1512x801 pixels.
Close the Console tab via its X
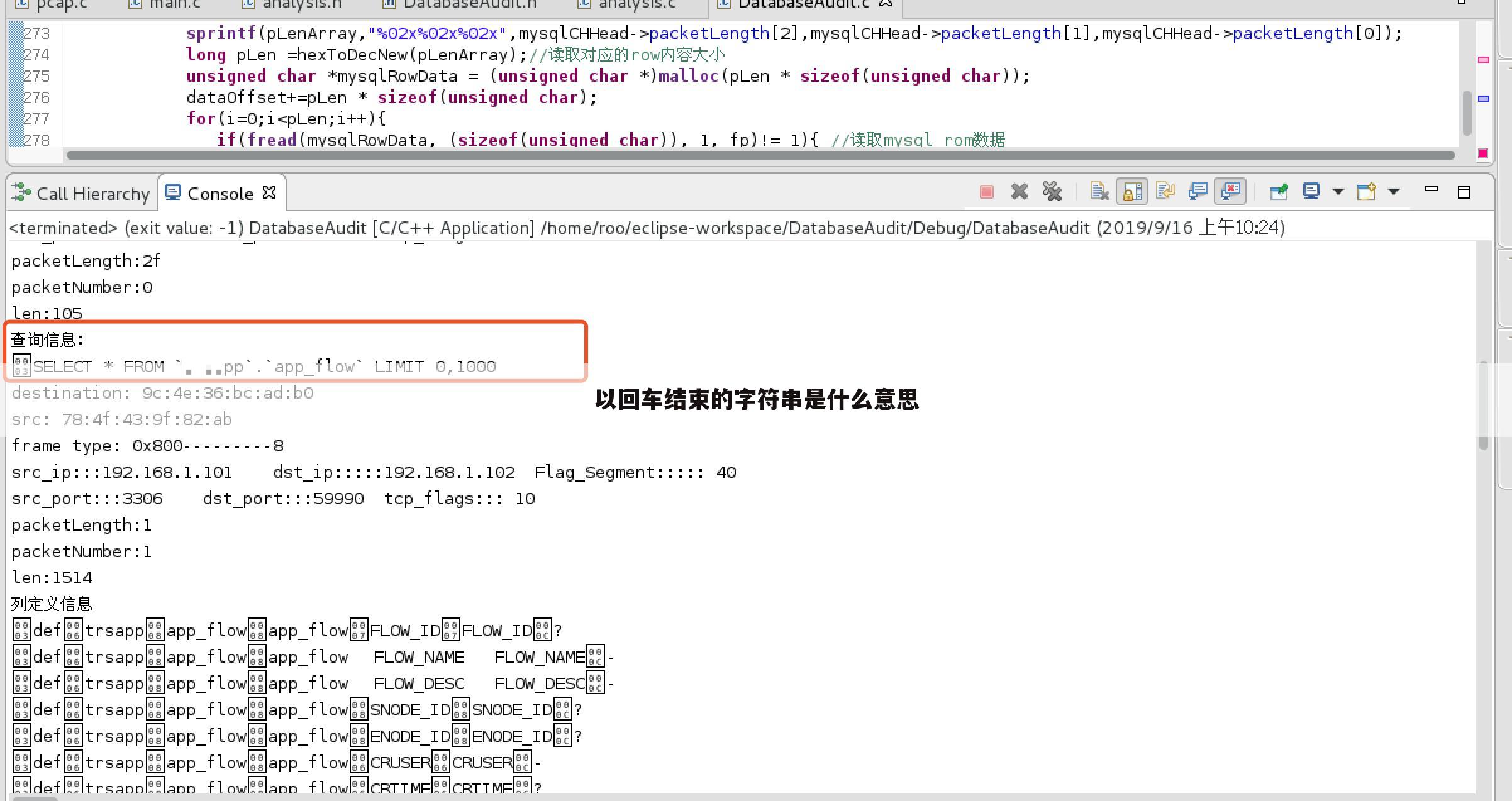pos(269,192)
